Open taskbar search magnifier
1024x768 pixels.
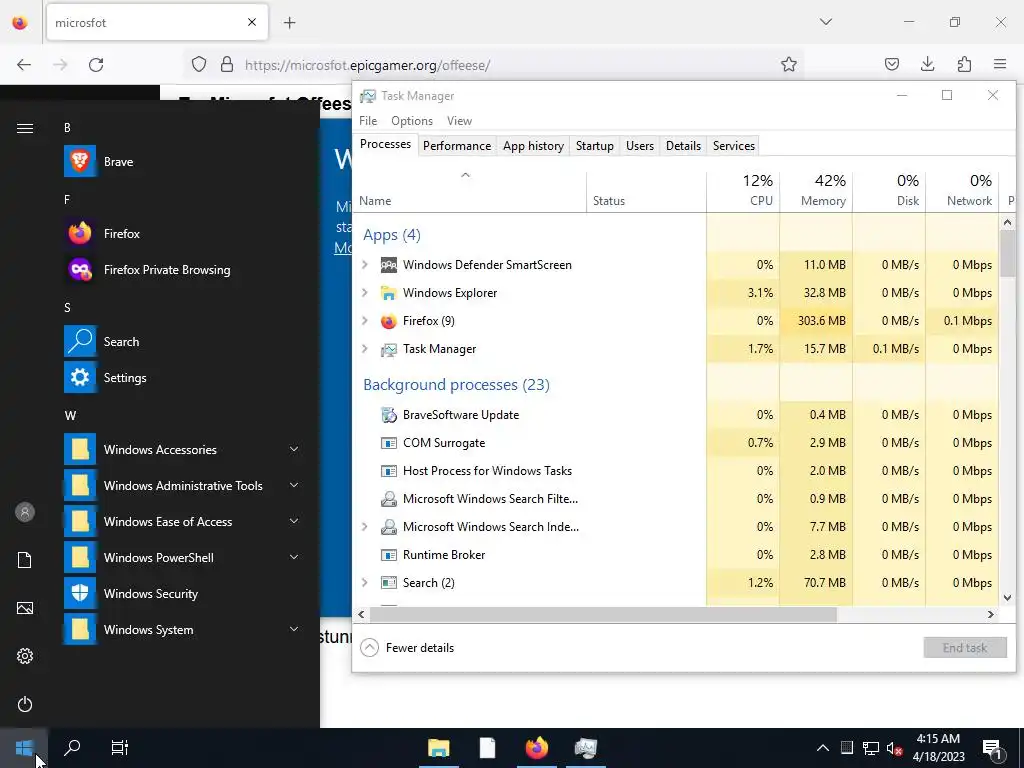coord(72,748)
